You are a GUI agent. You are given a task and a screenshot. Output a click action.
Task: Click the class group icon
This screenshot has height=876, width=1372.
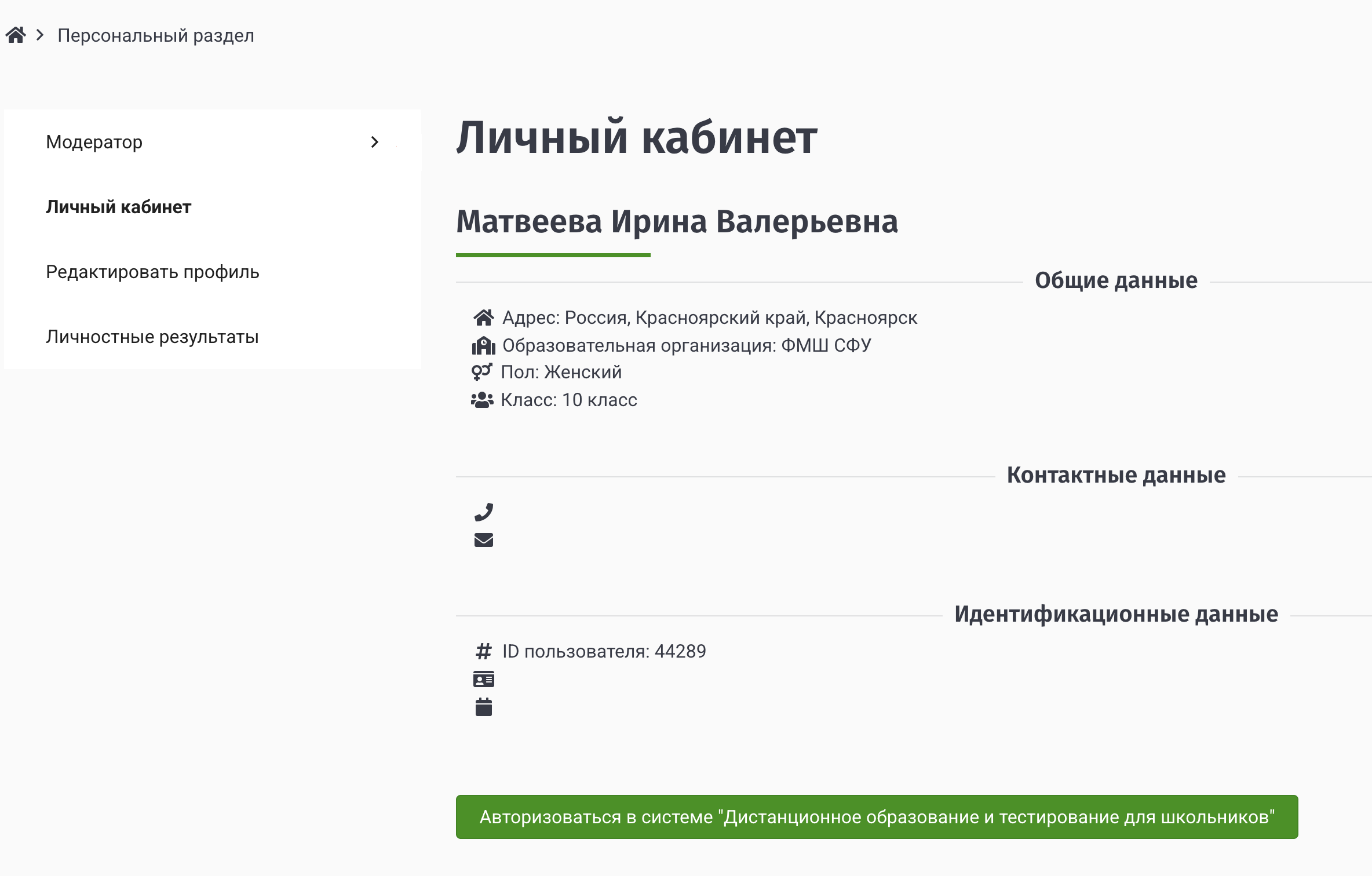[483, 399]
